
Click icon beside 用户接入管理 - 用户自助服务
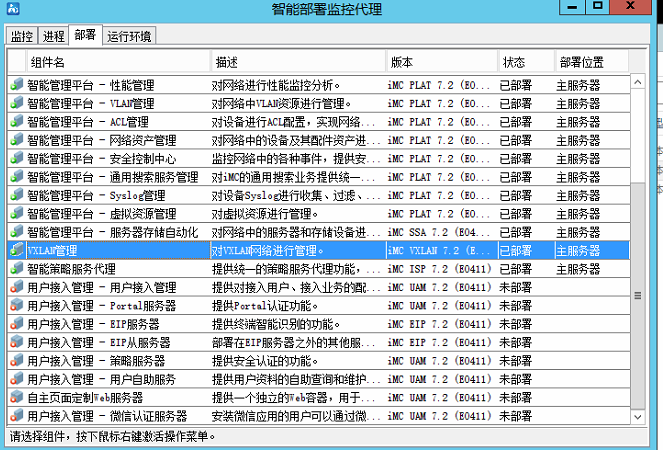click(16, 379)
